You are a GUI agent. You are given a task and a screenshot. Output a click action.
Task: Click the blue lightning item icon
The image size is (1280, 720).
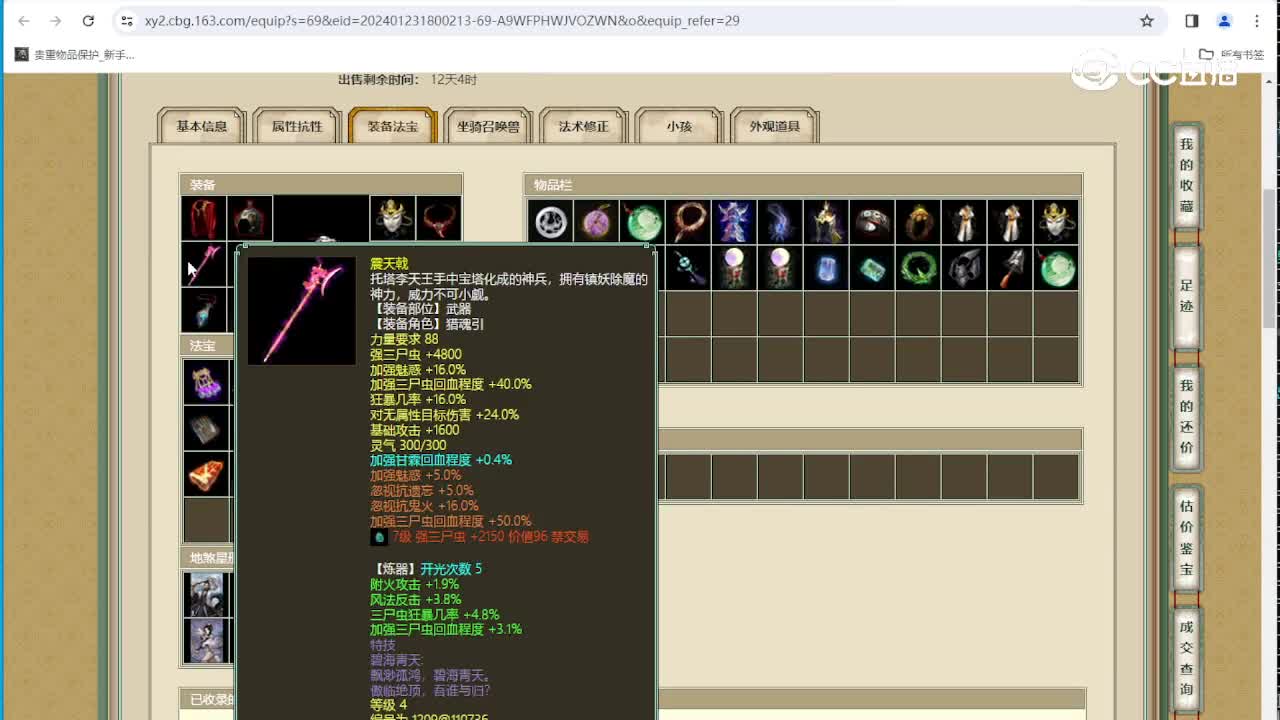click(x=780, y=222)
